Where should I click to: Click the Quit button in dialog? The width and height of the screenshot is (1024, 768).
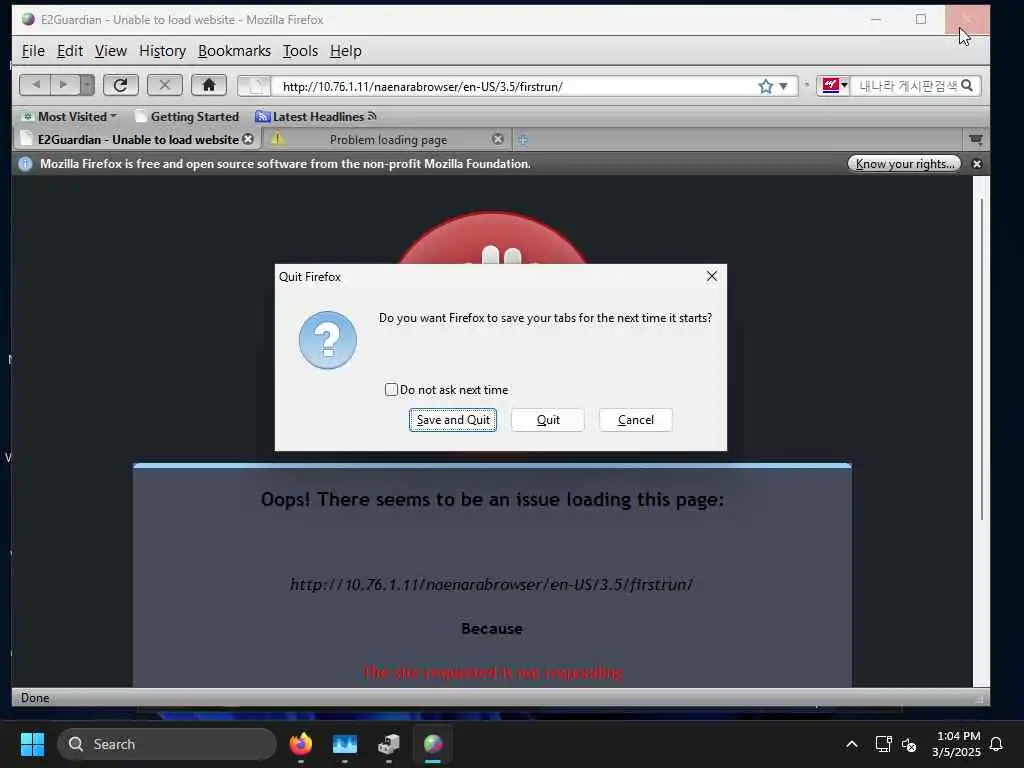[548, 420]
